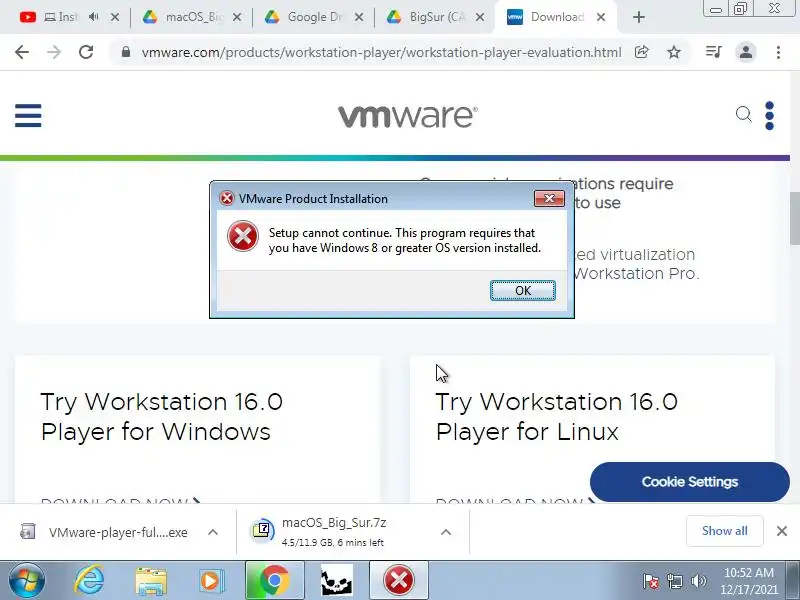Click the network tray icon
This screenshot has width=800, height=600.
pyautogui.click(x=674, y=581)
